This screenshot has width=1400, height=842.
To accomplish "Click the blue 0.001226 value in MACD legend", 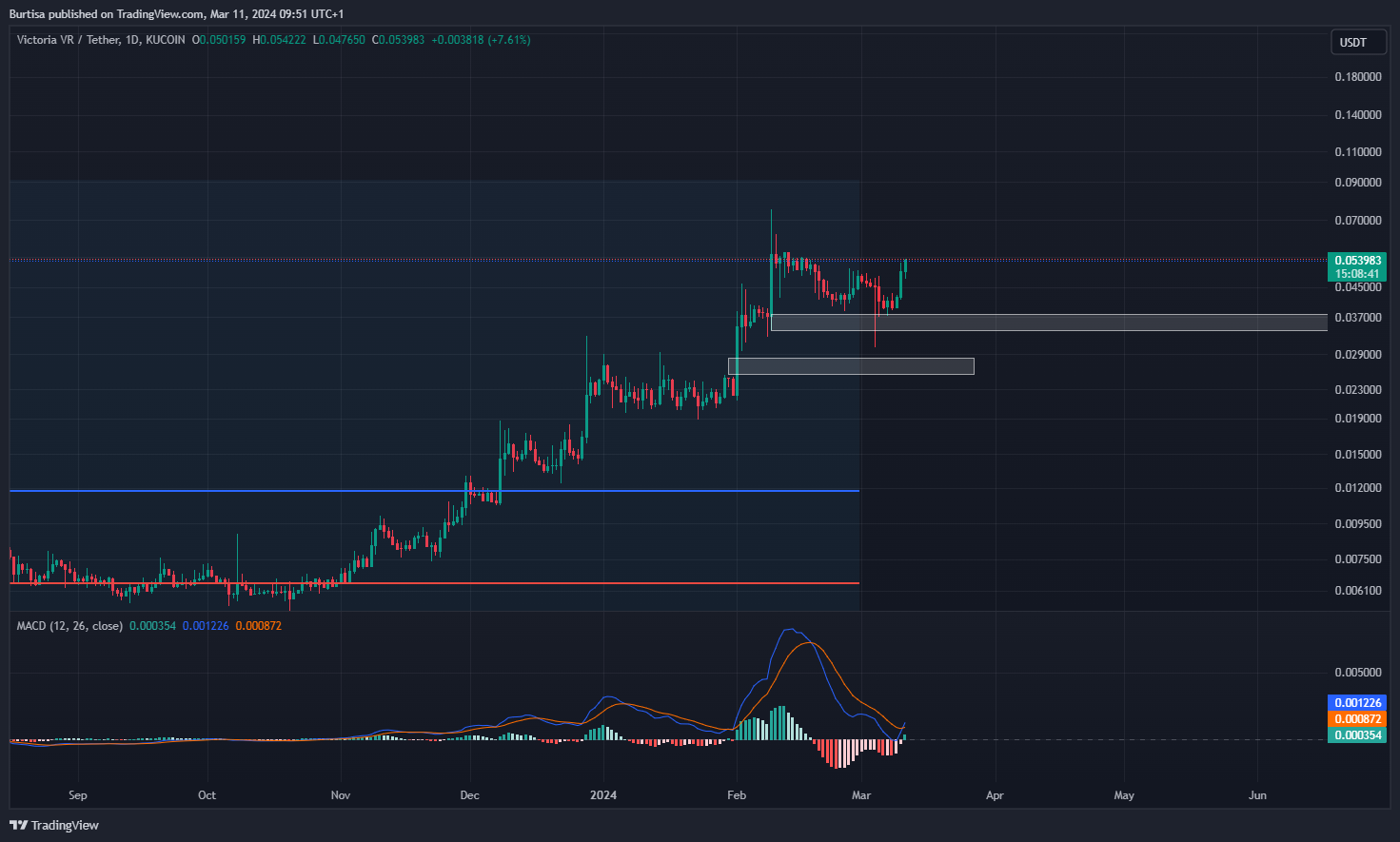I will pos(206,626).
